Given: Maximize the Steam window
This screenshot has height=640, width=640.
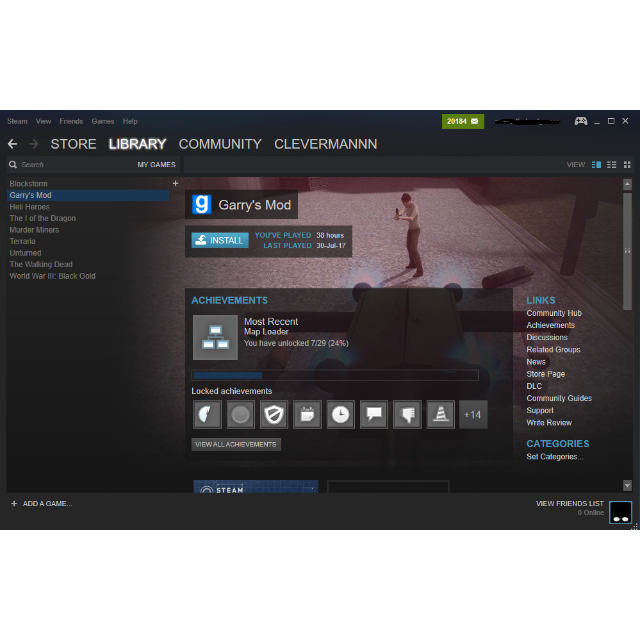Looking at the screenshot, I should pos(611,121).
